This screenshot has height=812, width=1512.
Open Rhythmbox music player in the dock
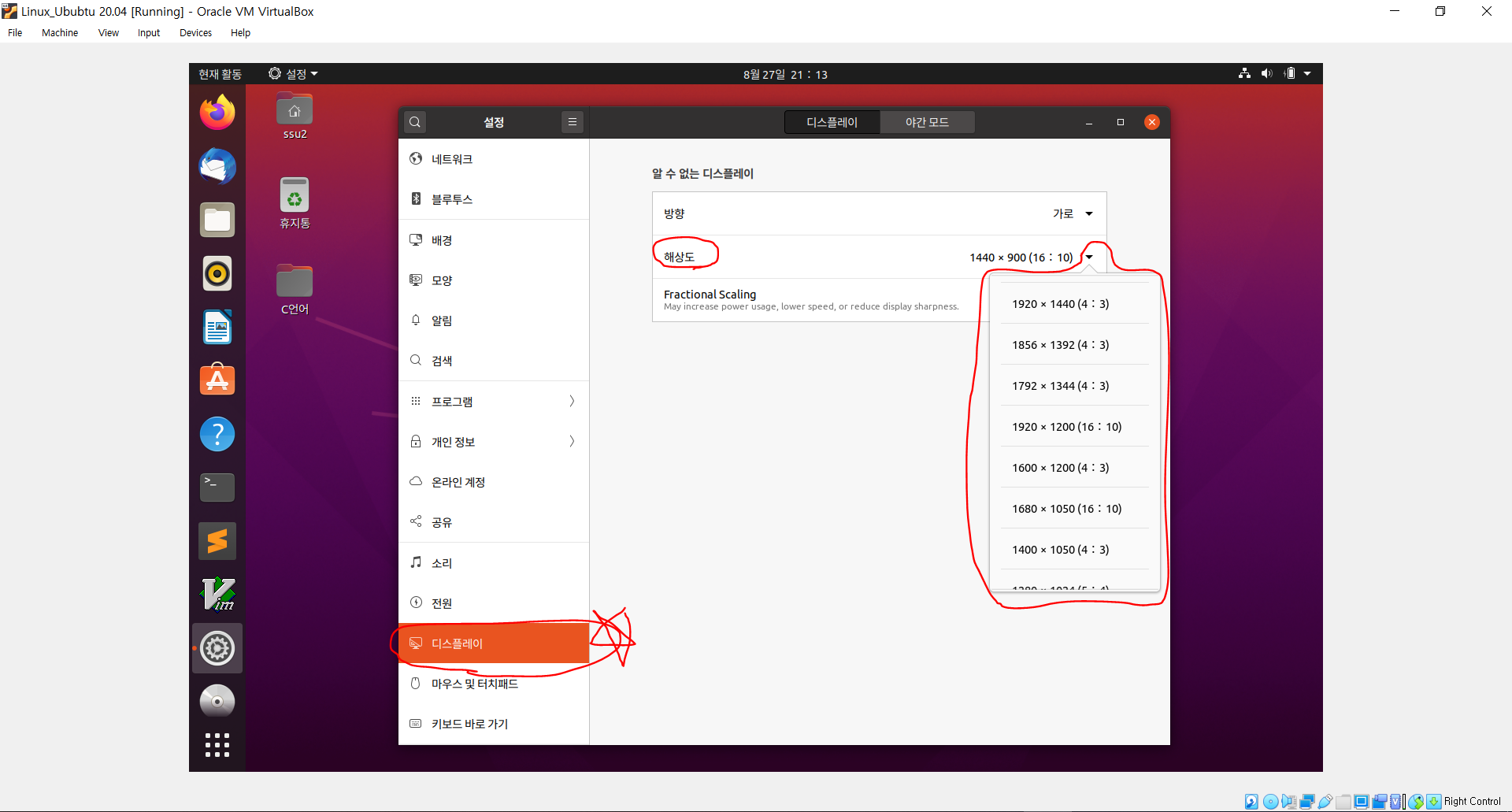click(x=217, y=273)
